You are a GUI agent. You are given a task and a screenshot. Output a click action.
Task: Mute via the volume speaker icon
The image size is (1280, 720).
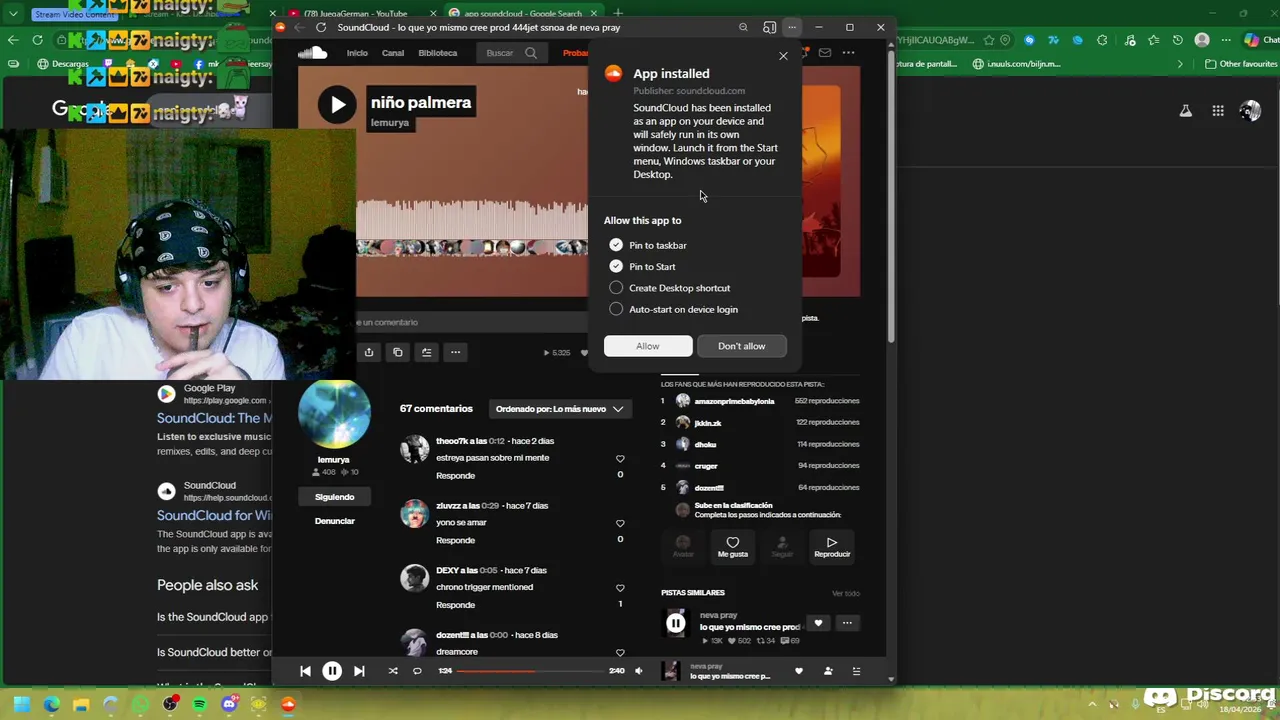[639, 671]
